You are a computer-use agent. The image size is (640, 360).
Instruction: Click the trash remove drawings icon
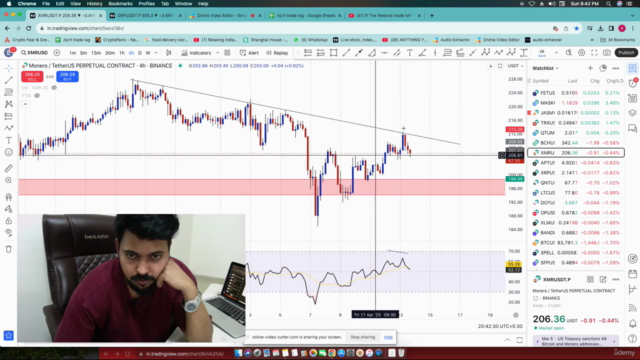(x=9, y=249)
